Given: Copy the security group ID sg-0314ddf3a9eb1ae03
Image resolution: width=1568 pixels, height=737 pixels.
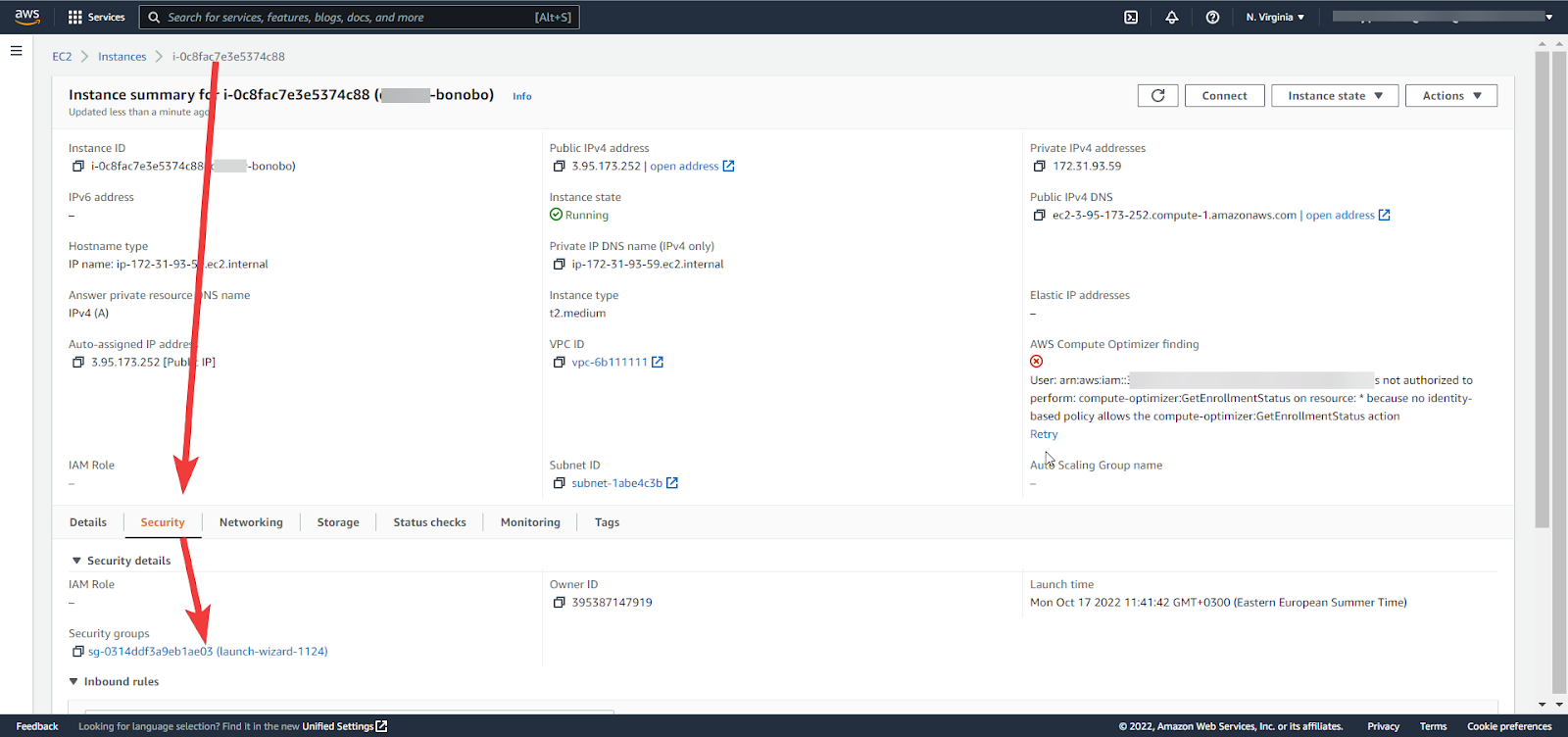Looking at the screenshot, I should coord(77,652).
